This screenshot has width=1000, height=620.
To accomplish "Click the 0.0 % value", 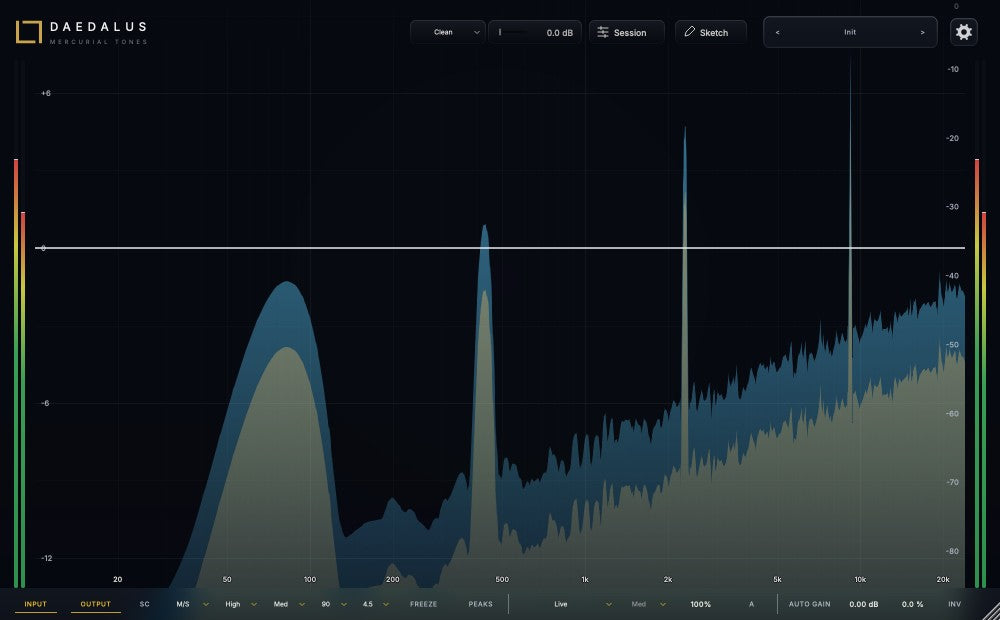I will 912,604.
